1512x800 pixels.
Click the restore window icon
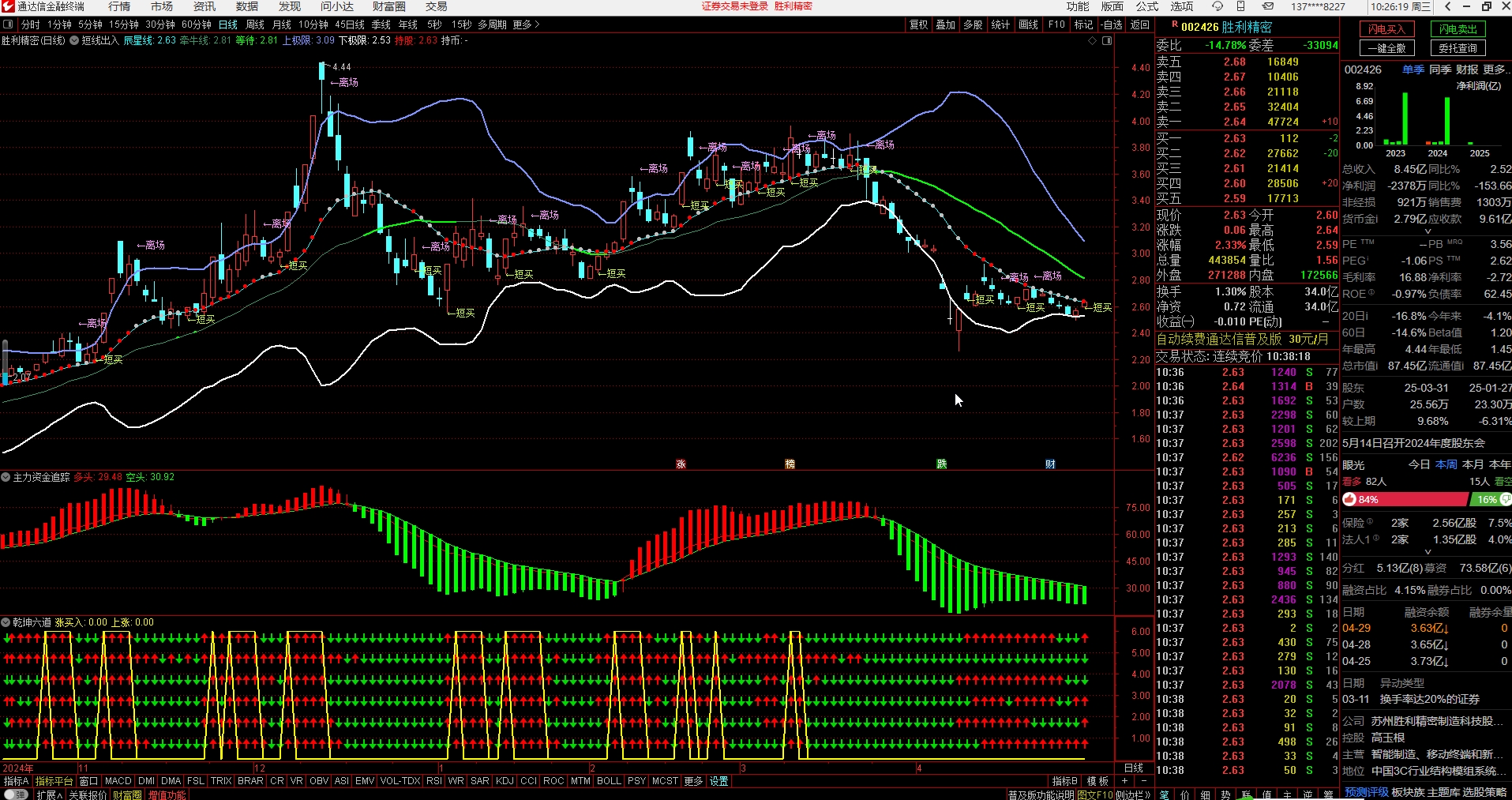pyautogui.click(x=1486, y=6)
